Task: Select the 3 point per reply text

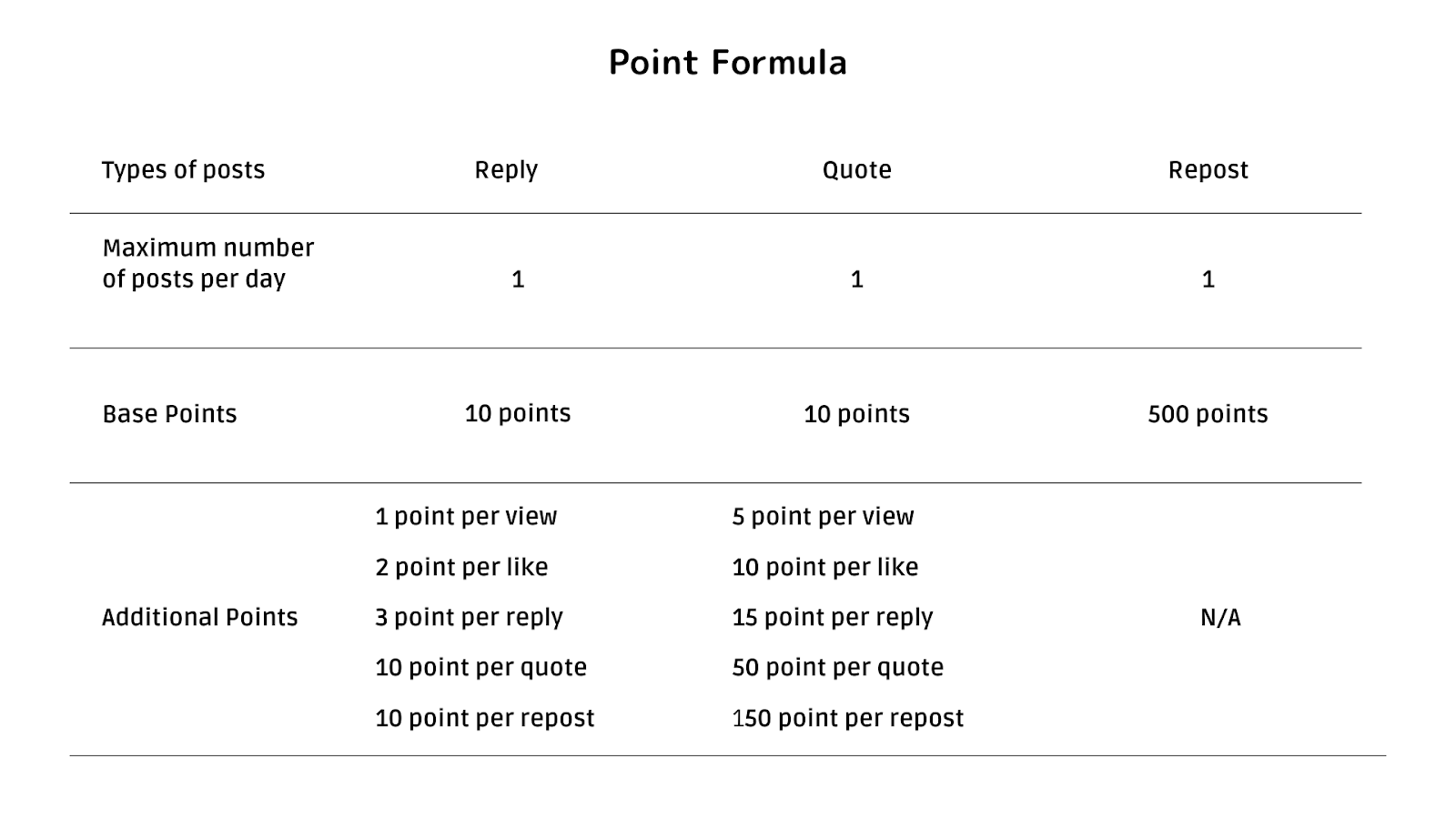Action: [469, 617]
